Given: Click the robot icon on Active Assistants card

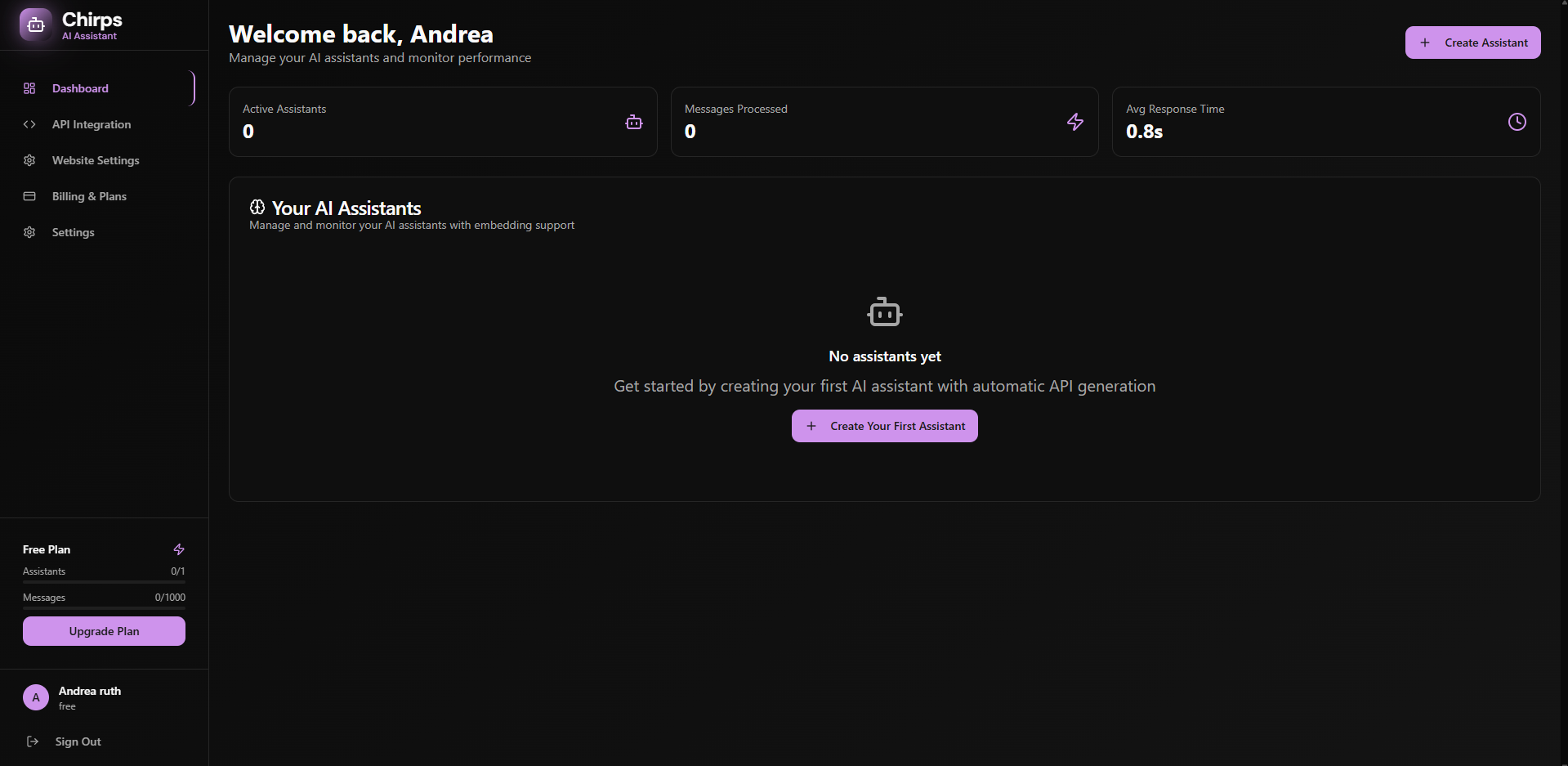Looking at the screenshot, I should pos(634,121).
